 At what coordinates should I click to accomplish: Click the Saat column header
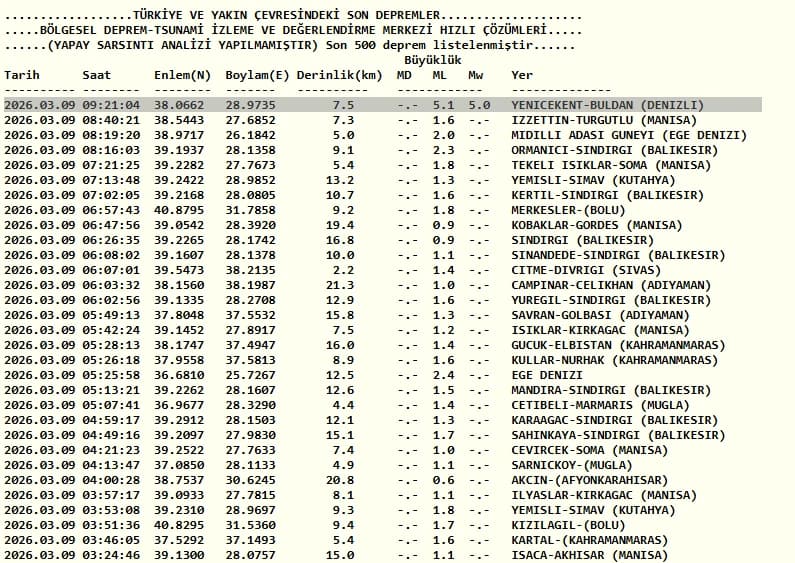96,75
